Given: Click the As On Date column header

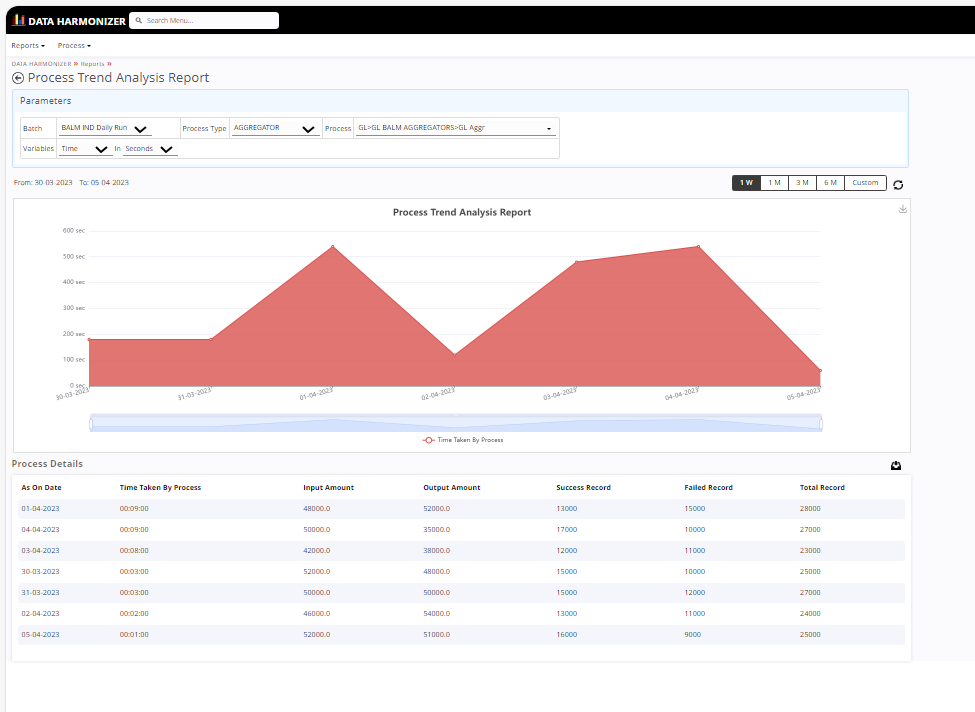Looking at the screenshot, I should coord(41,488).
